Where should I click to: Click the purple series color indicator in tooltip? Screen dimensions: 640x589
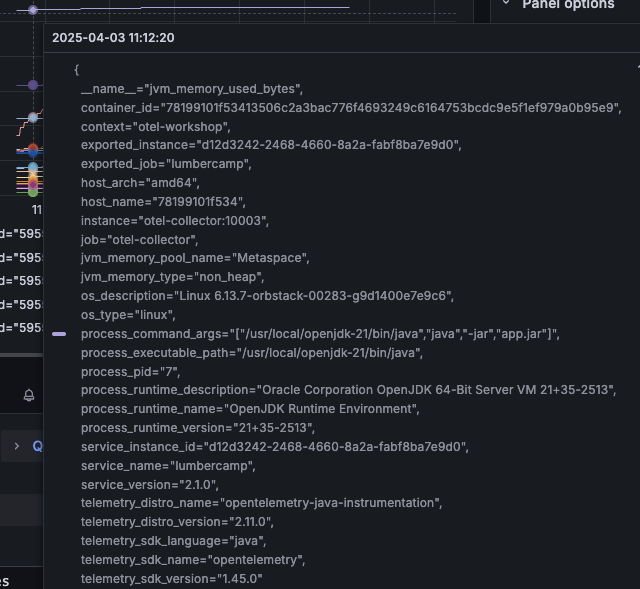point(59,334)
